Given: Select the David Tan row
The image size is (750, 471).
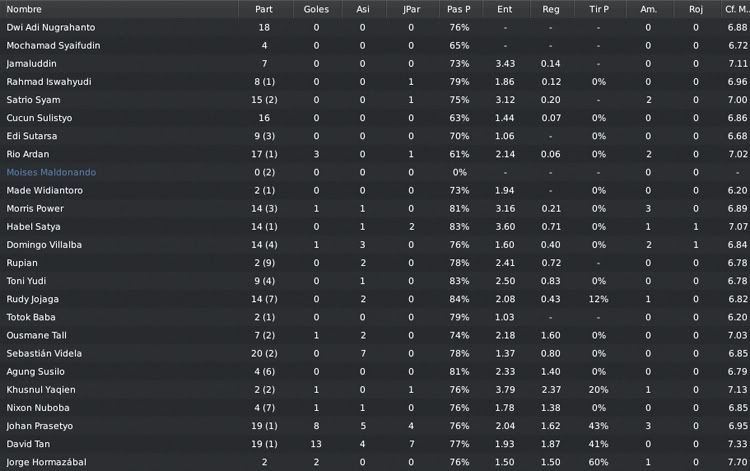Looking at the screenshot, I should [375, 444].
